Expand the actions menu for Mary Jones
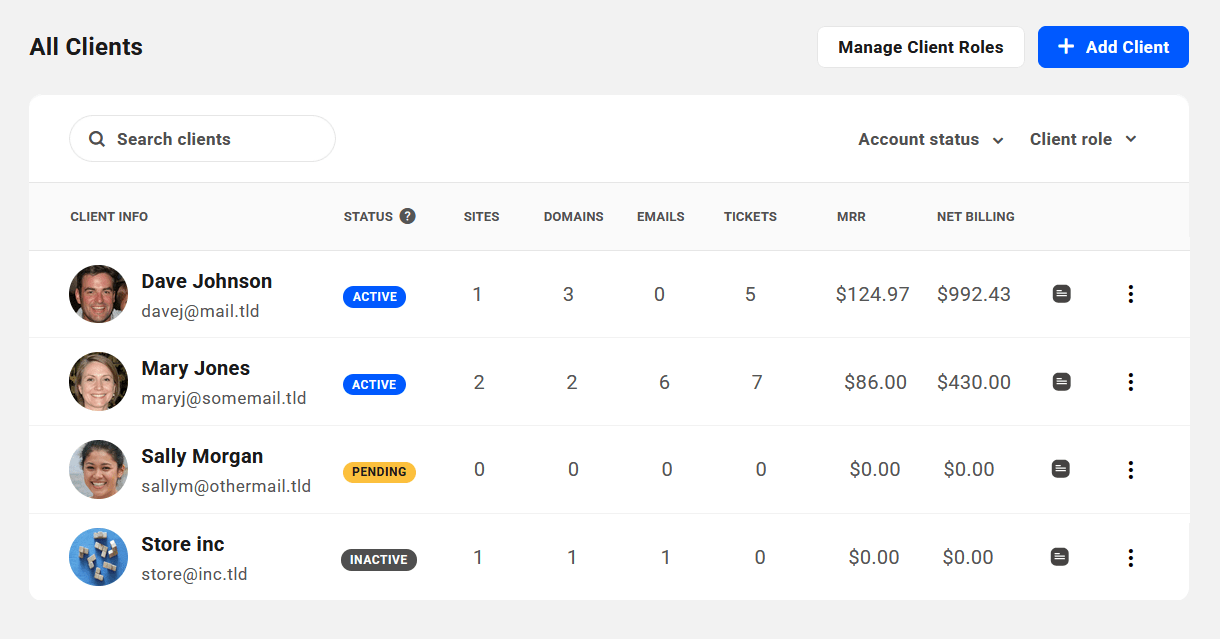 tap(1131, 381)
